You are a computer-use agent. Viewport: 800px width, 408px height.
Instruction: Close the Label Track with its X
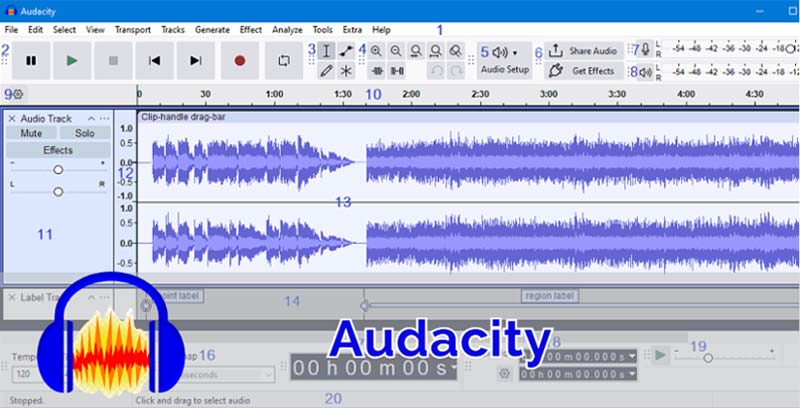pyautogui.click(x=12, y=297)
